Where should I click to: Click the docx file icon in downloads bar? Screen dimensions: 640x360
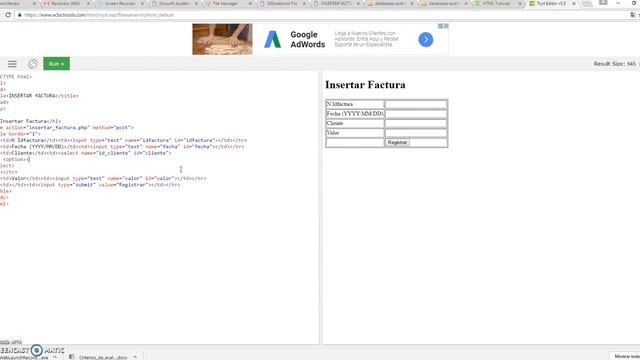click(71, 357)
